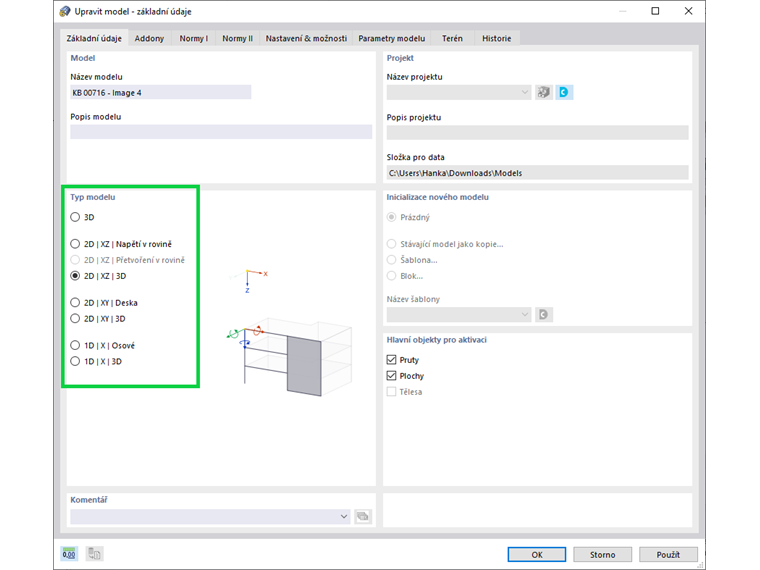Cancel with the Storno button
Screen dimensions: 760x570
[602, 554]
